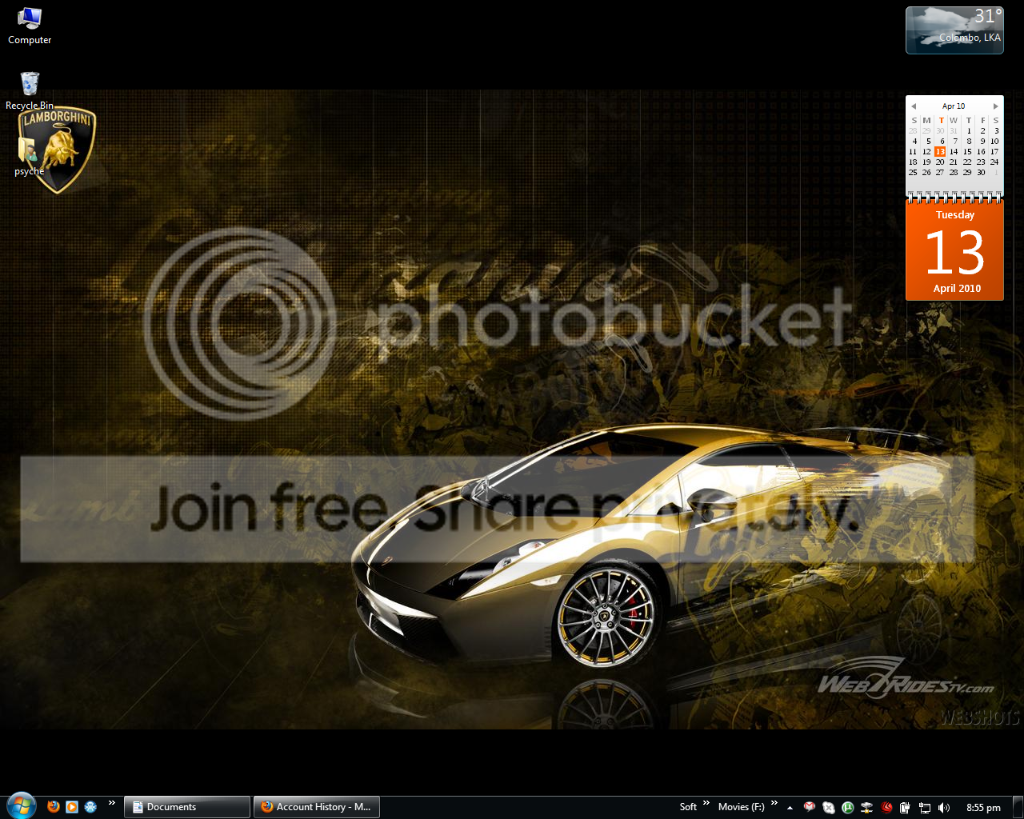The image size is (1024, 819).
Task: Launch Firefox from the Quick Launch bar
Action: pos(54,807)
